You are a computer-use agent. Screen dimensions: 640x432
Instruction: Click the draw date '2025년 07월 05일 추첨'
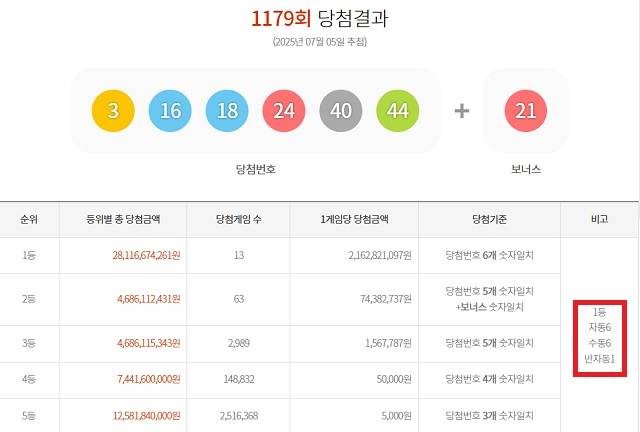tap(320, 42)
